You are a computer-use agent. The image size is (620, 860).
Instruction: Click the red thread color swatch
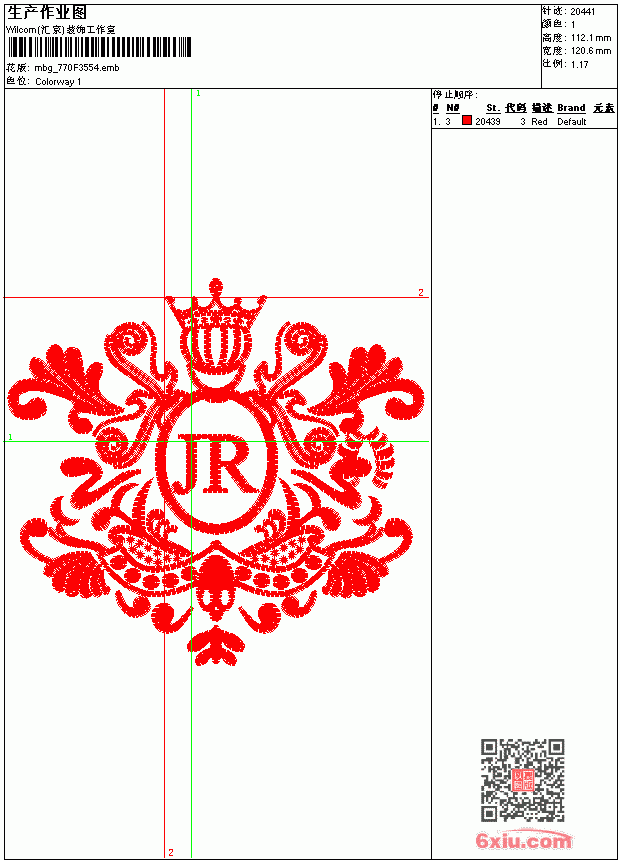466,121
